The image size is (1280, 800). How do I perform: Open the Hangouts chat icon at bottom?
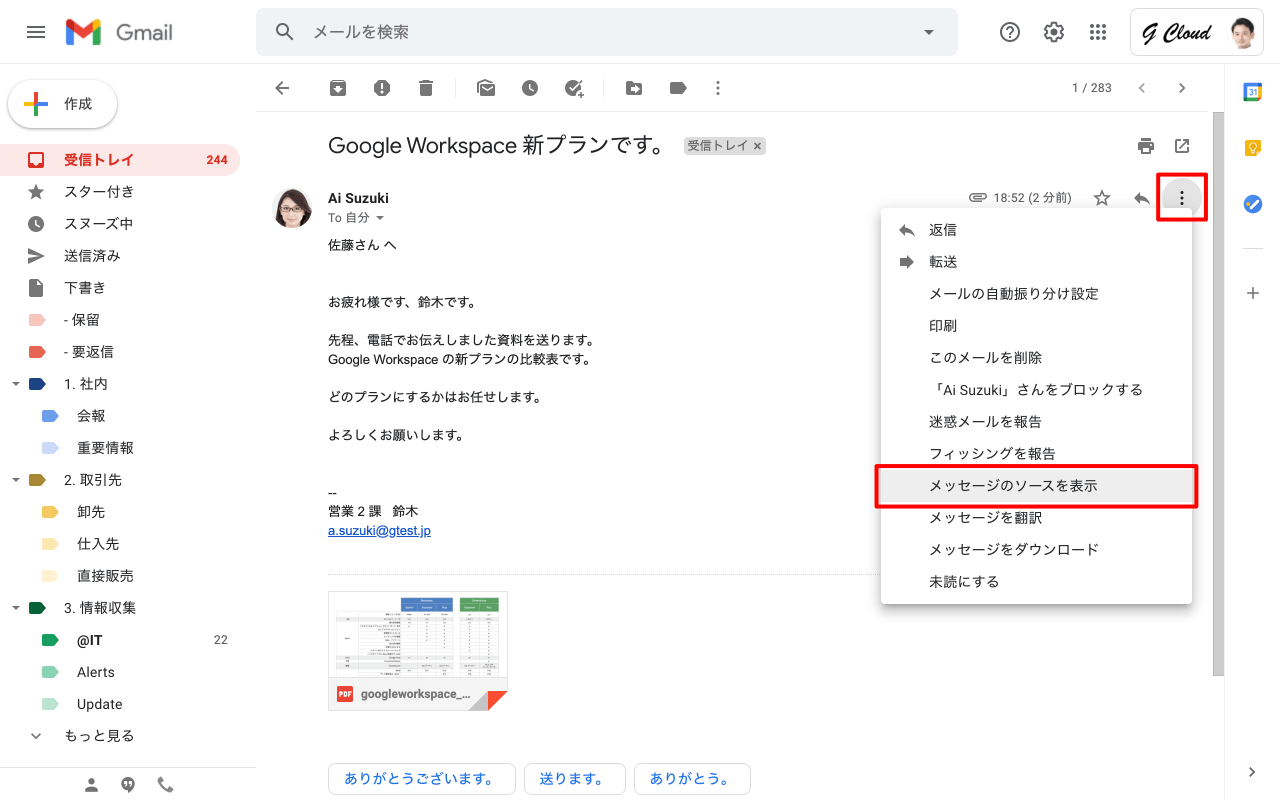128,785
